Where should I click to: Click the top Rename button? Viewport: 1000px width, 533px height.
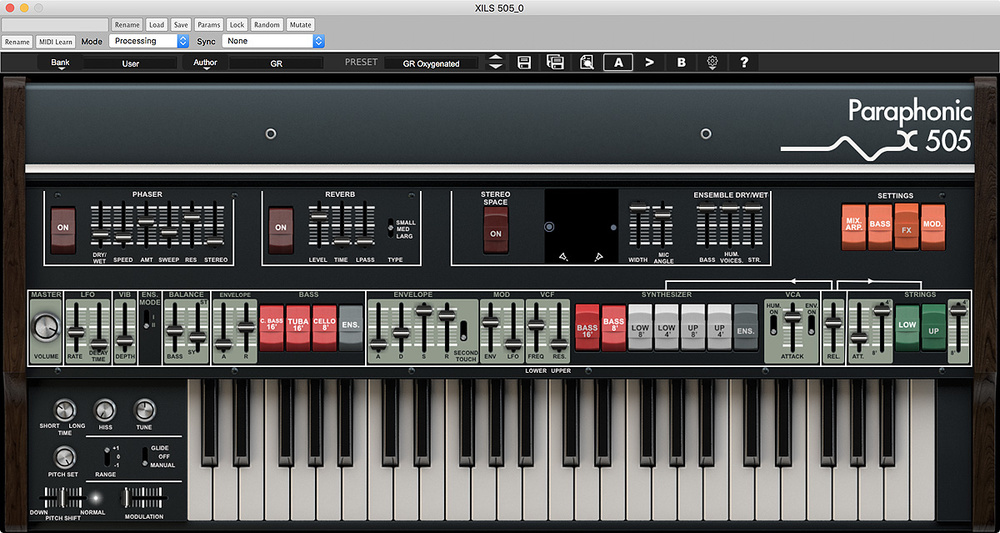click(127, 25)
